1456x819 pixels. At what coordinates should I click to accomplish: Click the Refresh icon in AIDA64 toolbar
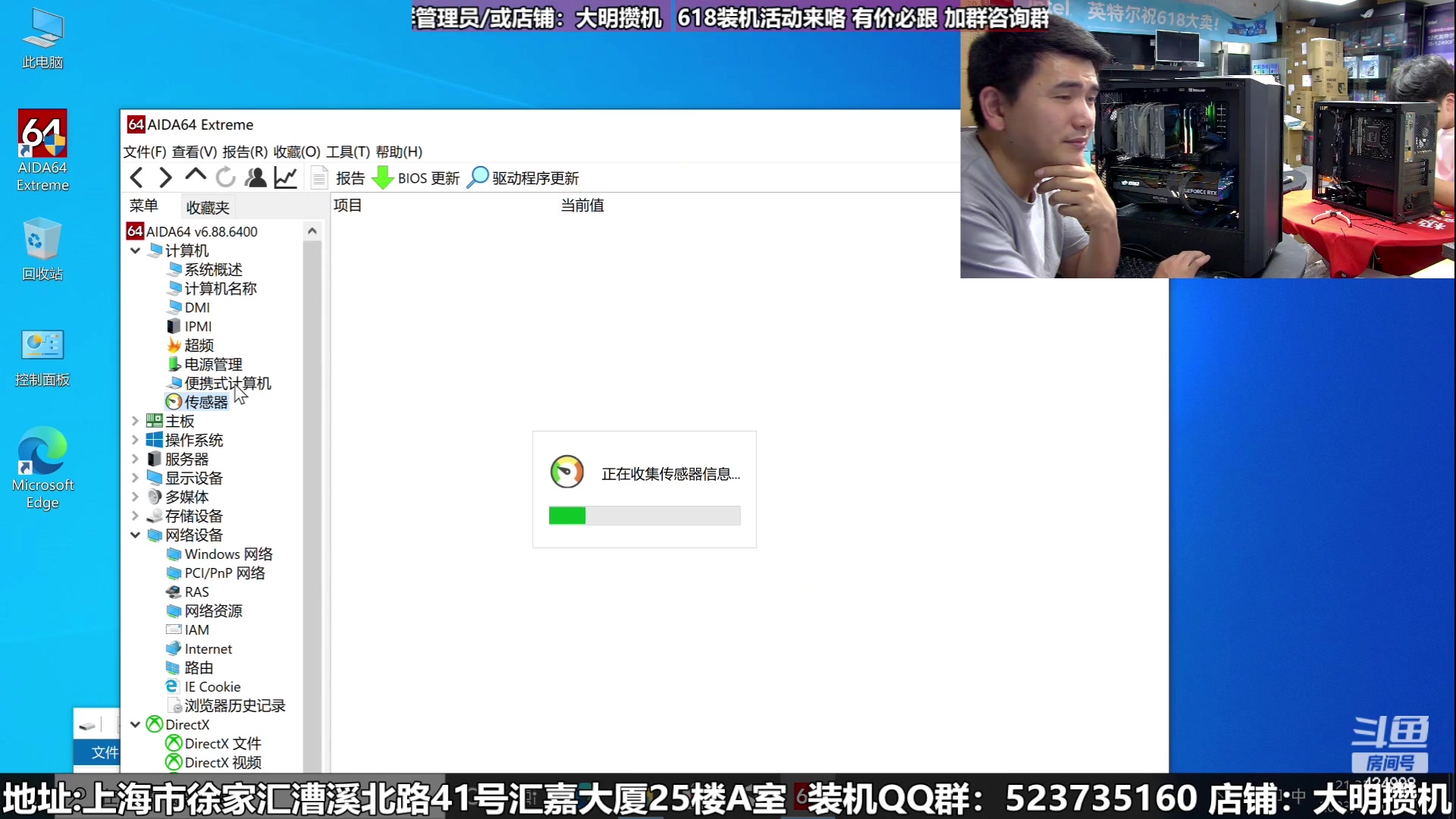[225, 178]
